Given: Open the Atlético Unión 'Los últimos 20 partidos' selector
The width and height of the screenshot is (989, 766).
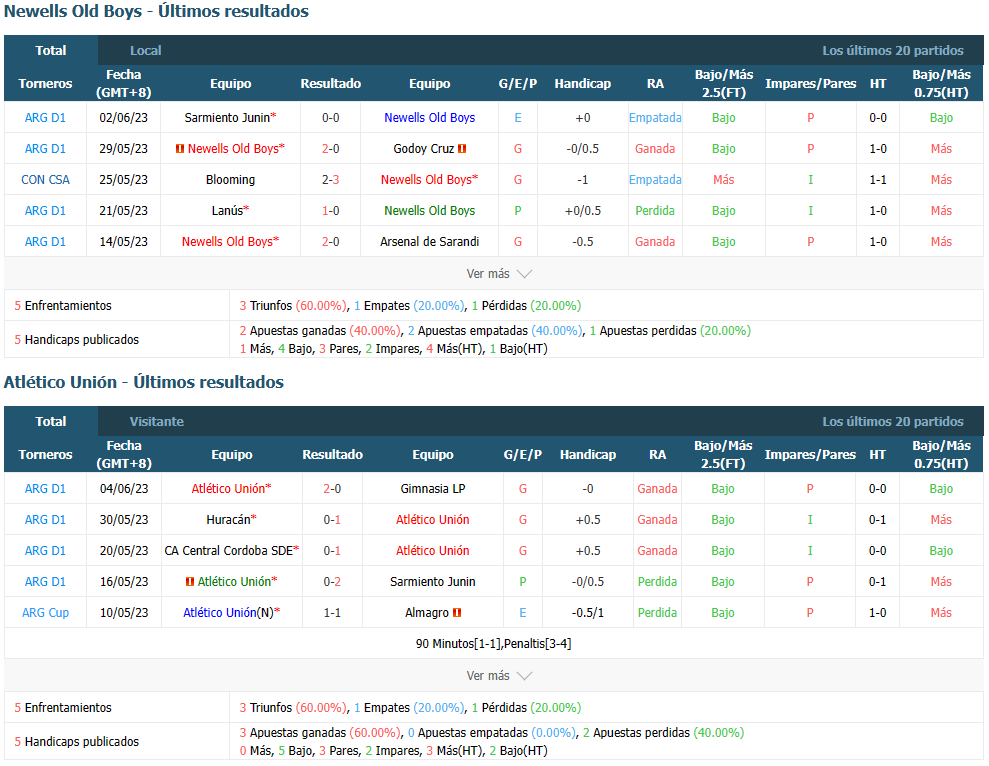Looking at the screenshot, I should pos(892,421).
